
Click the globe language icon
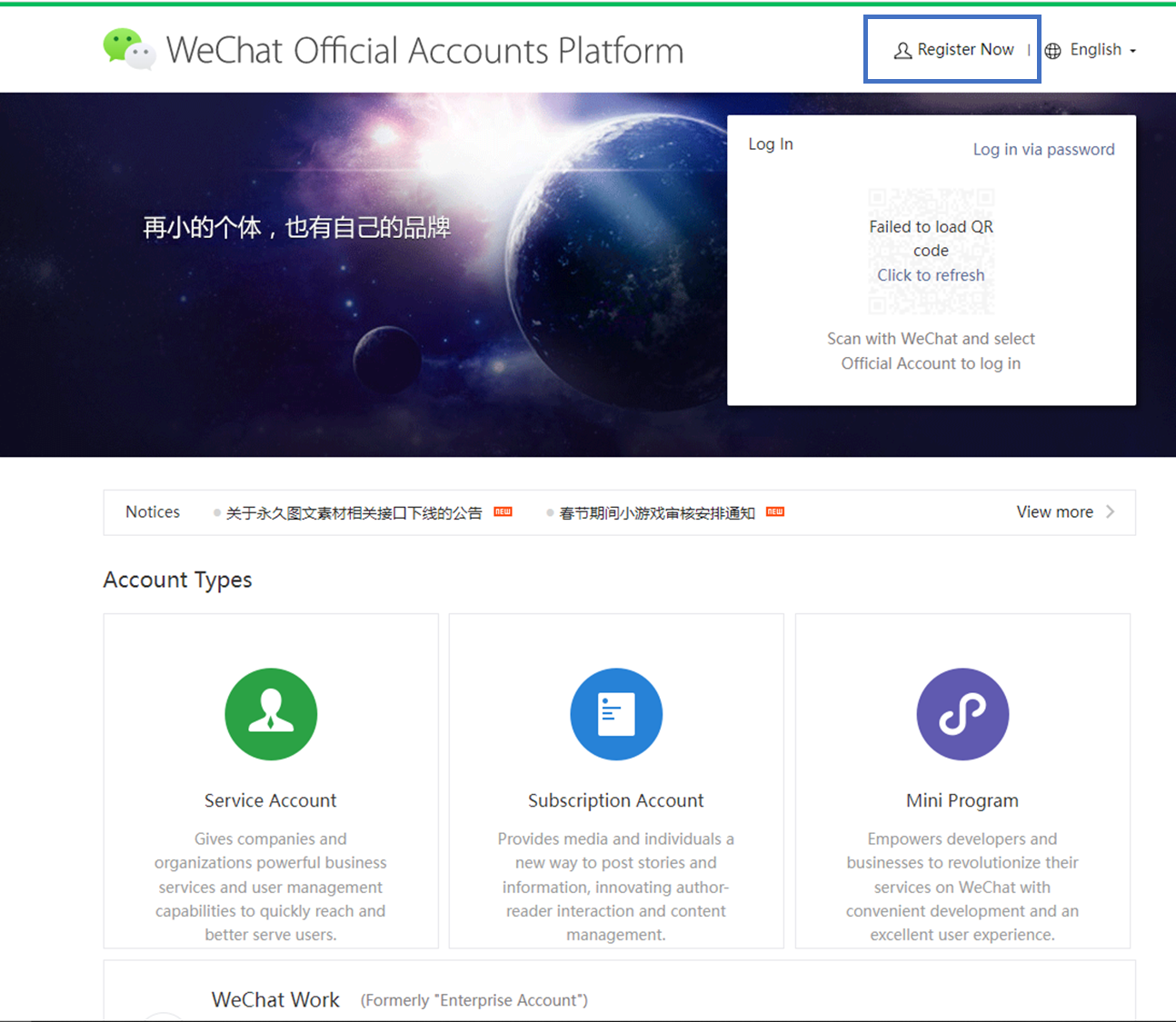pyautogui.click(x=1053, y=50)
